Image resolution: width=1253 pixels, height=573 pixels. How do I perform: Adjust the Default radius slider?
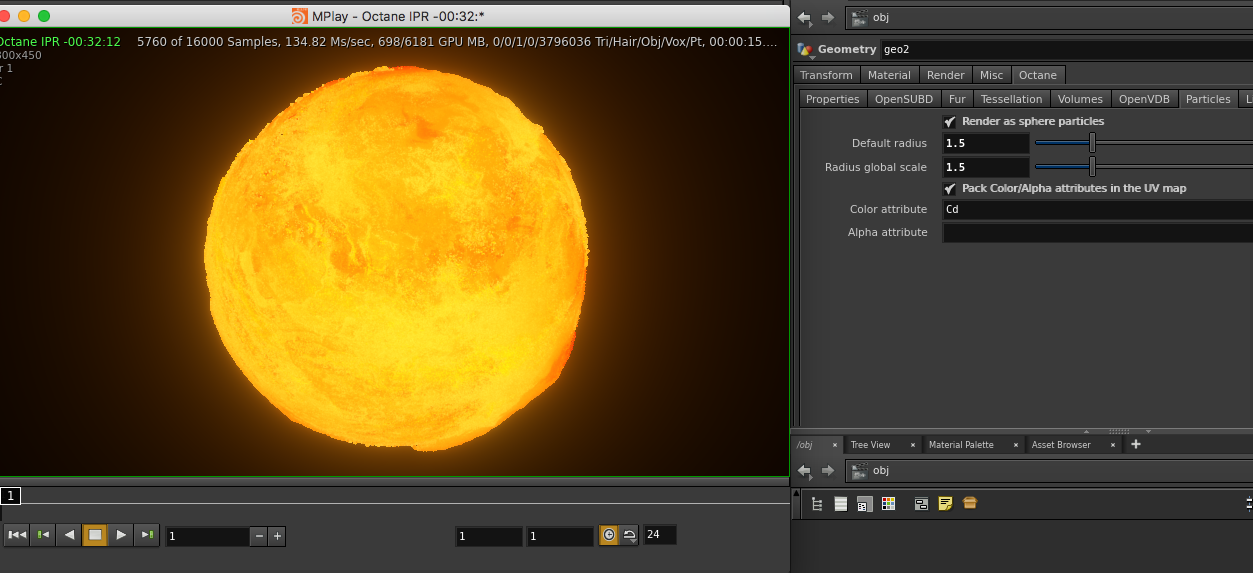tap(1092, 143)
